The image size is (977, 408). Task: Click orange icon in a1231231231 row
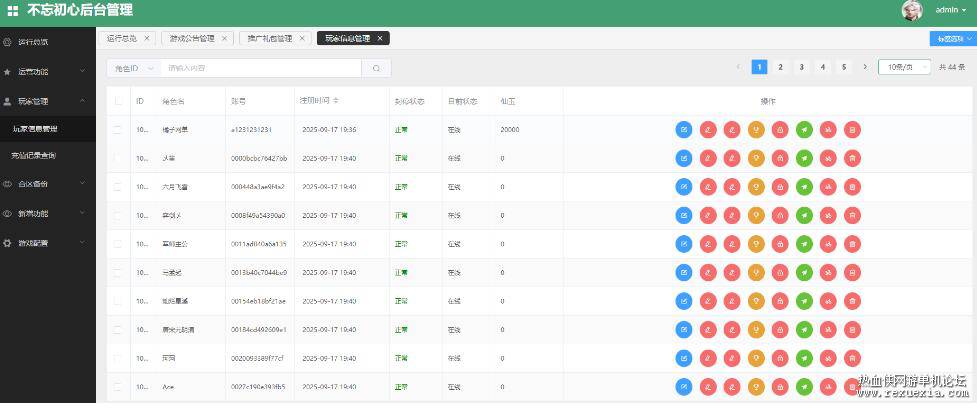point(756,130)
